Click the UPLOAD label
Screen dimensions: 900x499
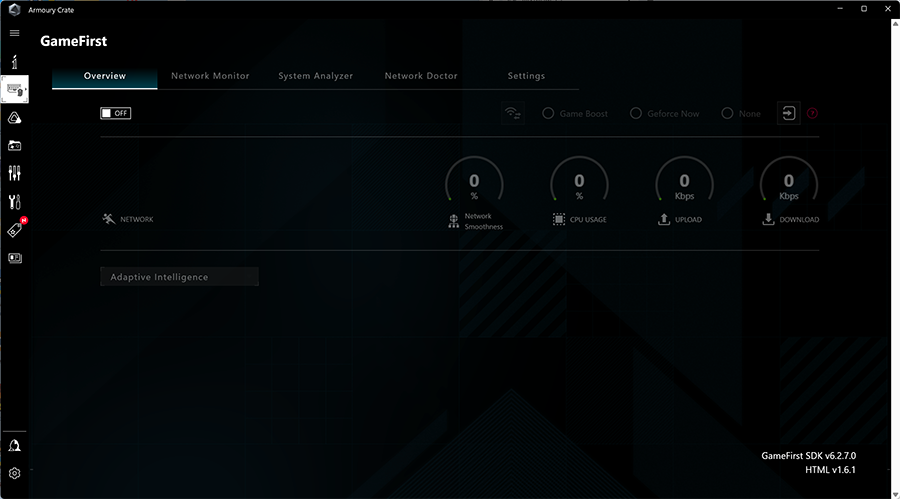point(688,219)
